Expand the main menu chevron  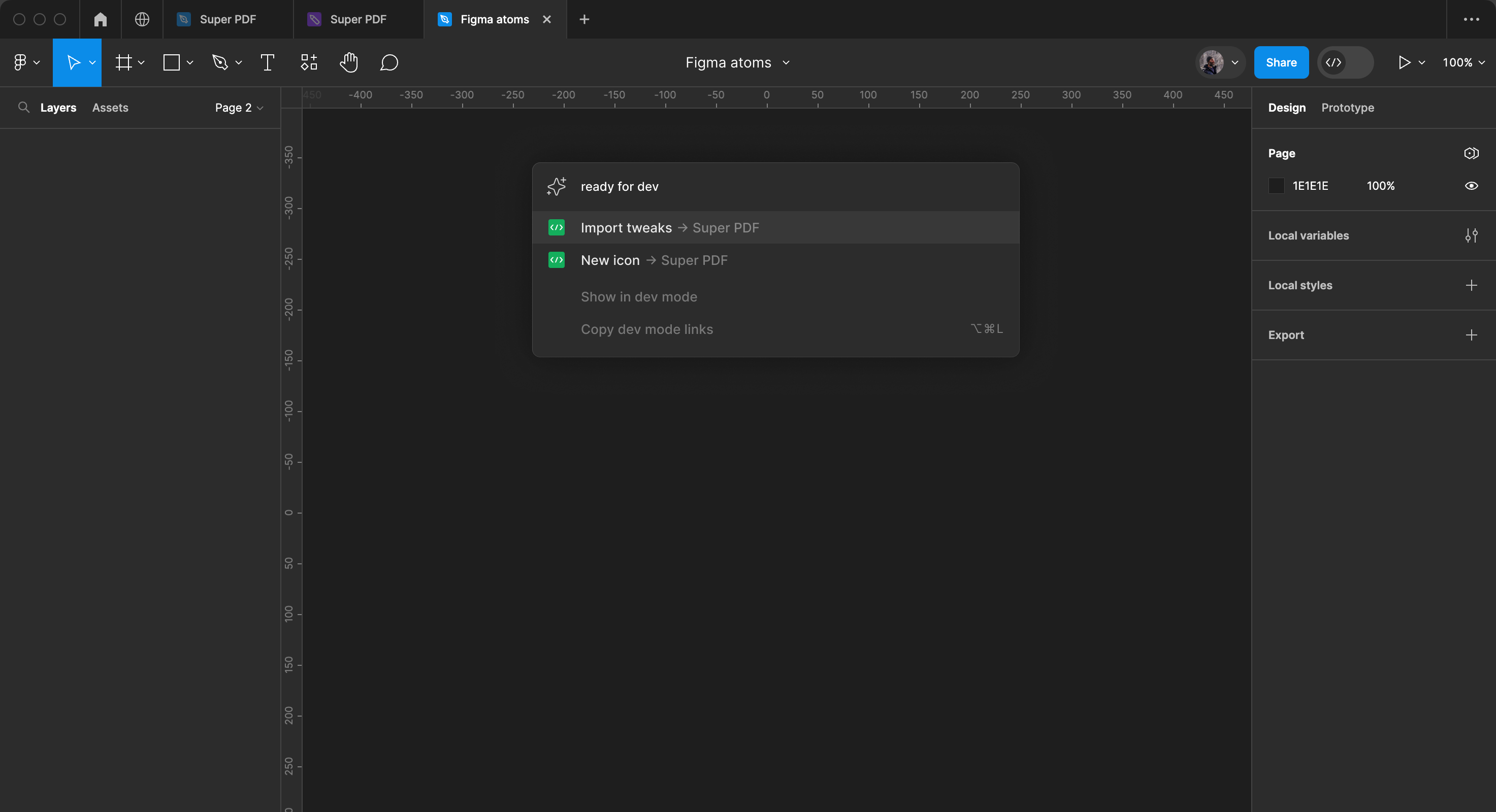click(37, 62)
